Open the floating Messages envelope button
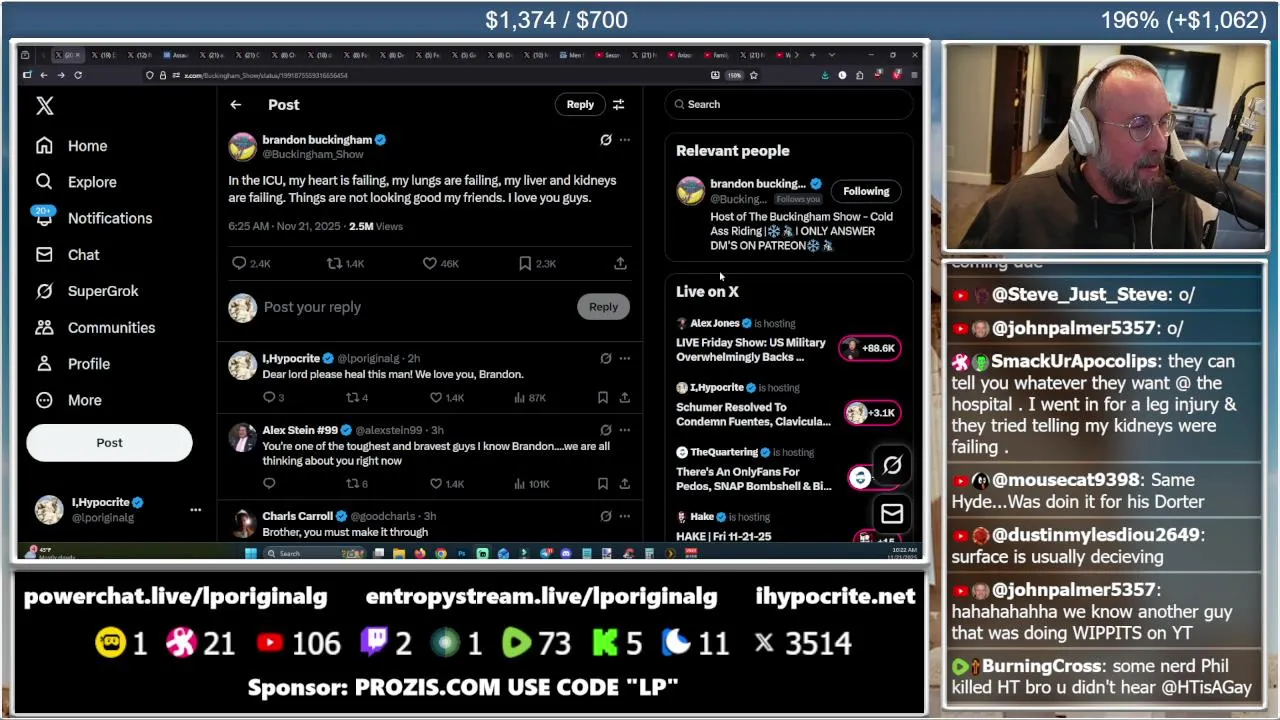 892,514
